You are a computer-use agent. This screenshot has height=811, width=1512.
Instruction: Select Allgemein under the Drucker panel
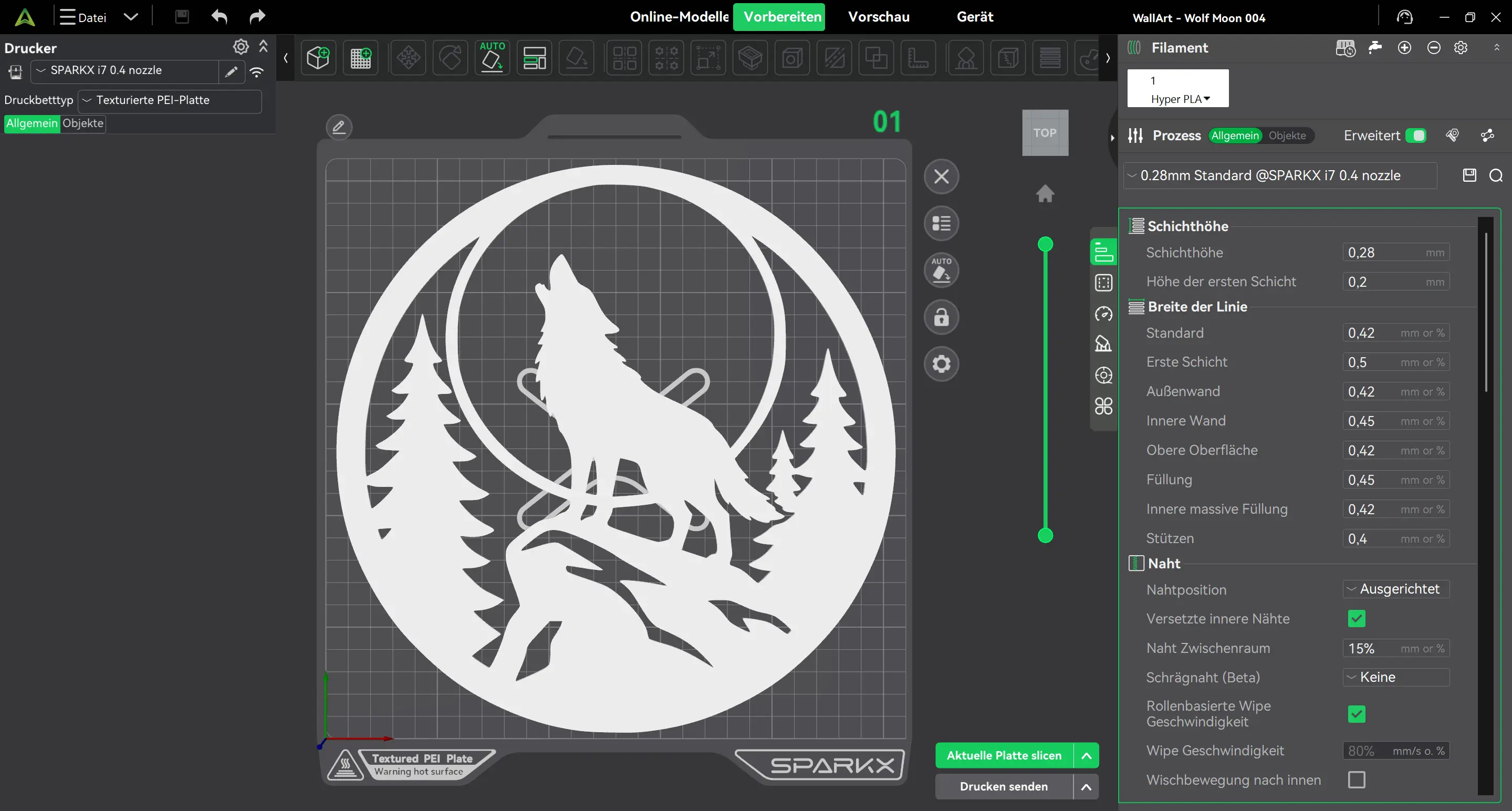pyautogui.click(x=32, y=123)
